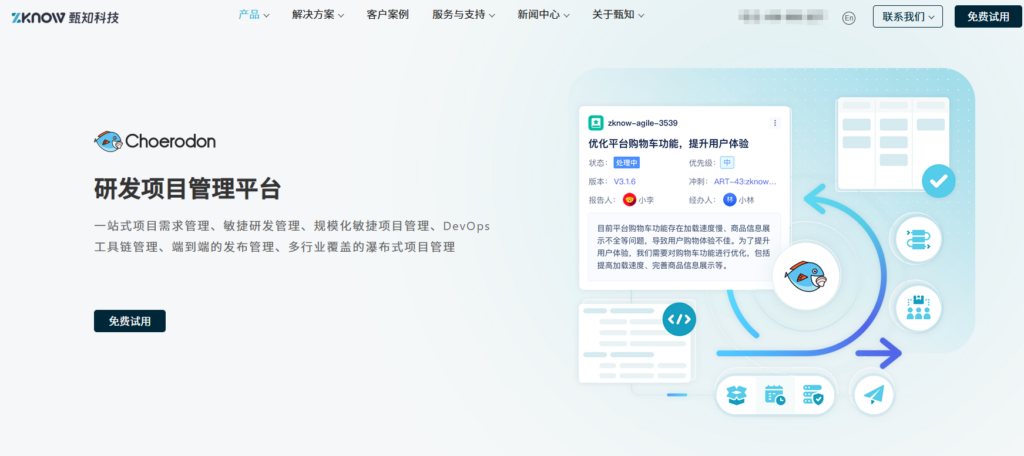Open the 客户案例 menu item

(388, 15)
